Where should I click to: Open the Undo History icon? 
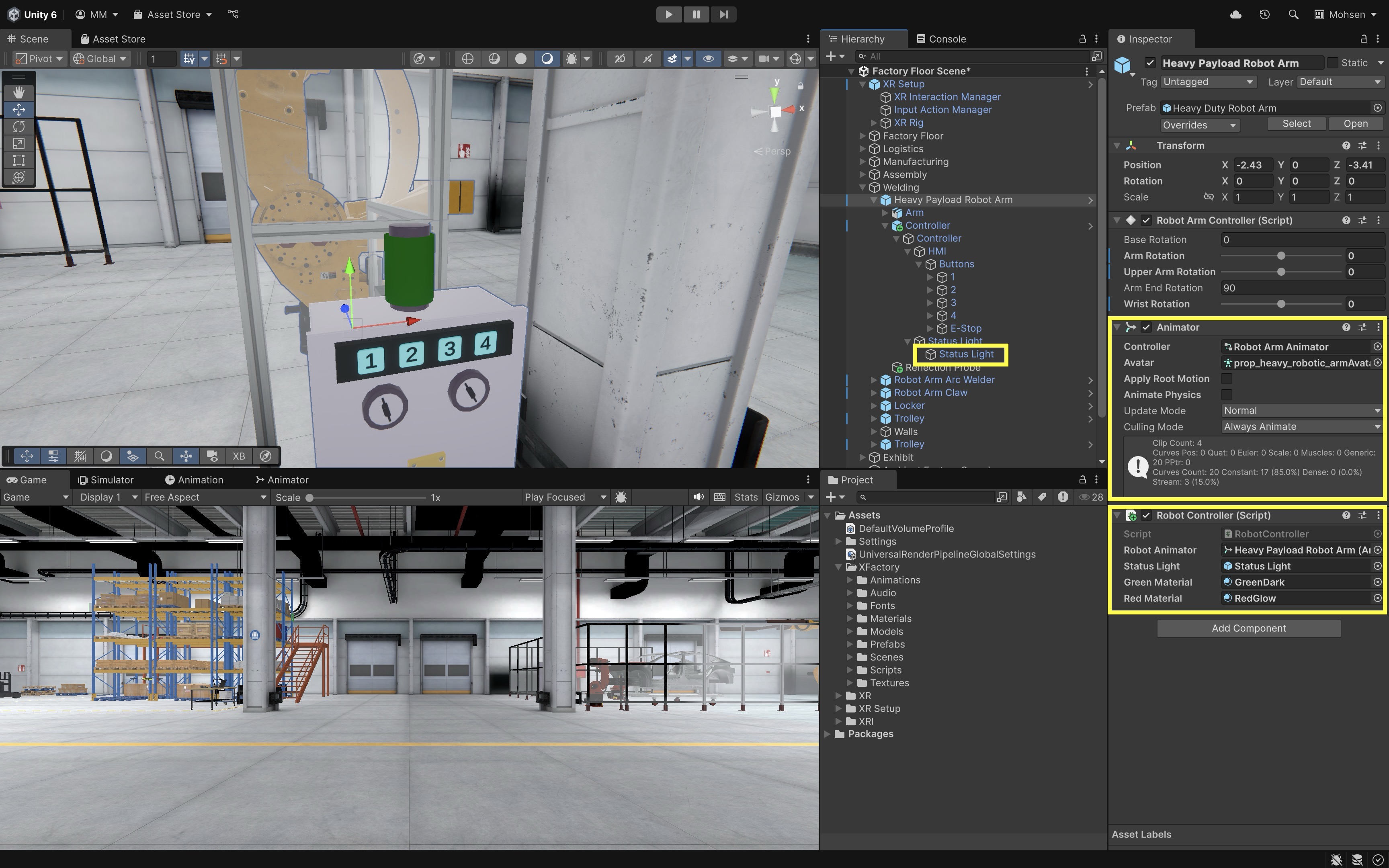point(1264,14)
